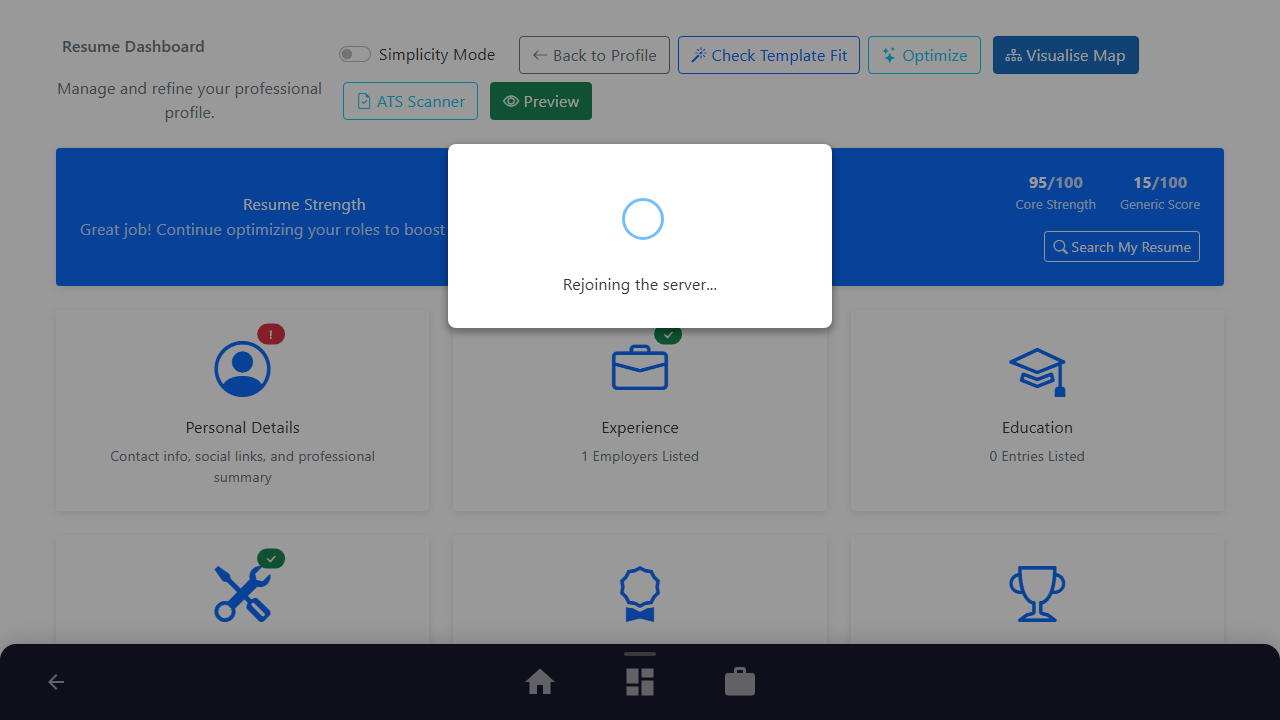Open briefcase icon in bottom navigation
The height and width of the screenshot is (720, 1280).
point(740,682)
